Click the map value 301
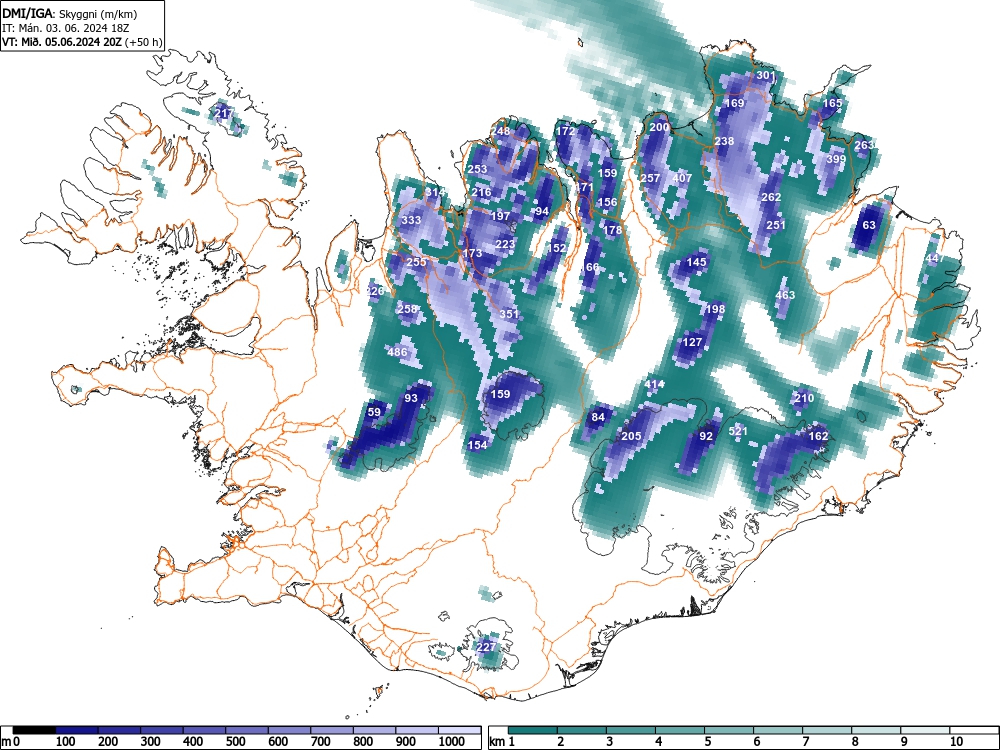 766,75
